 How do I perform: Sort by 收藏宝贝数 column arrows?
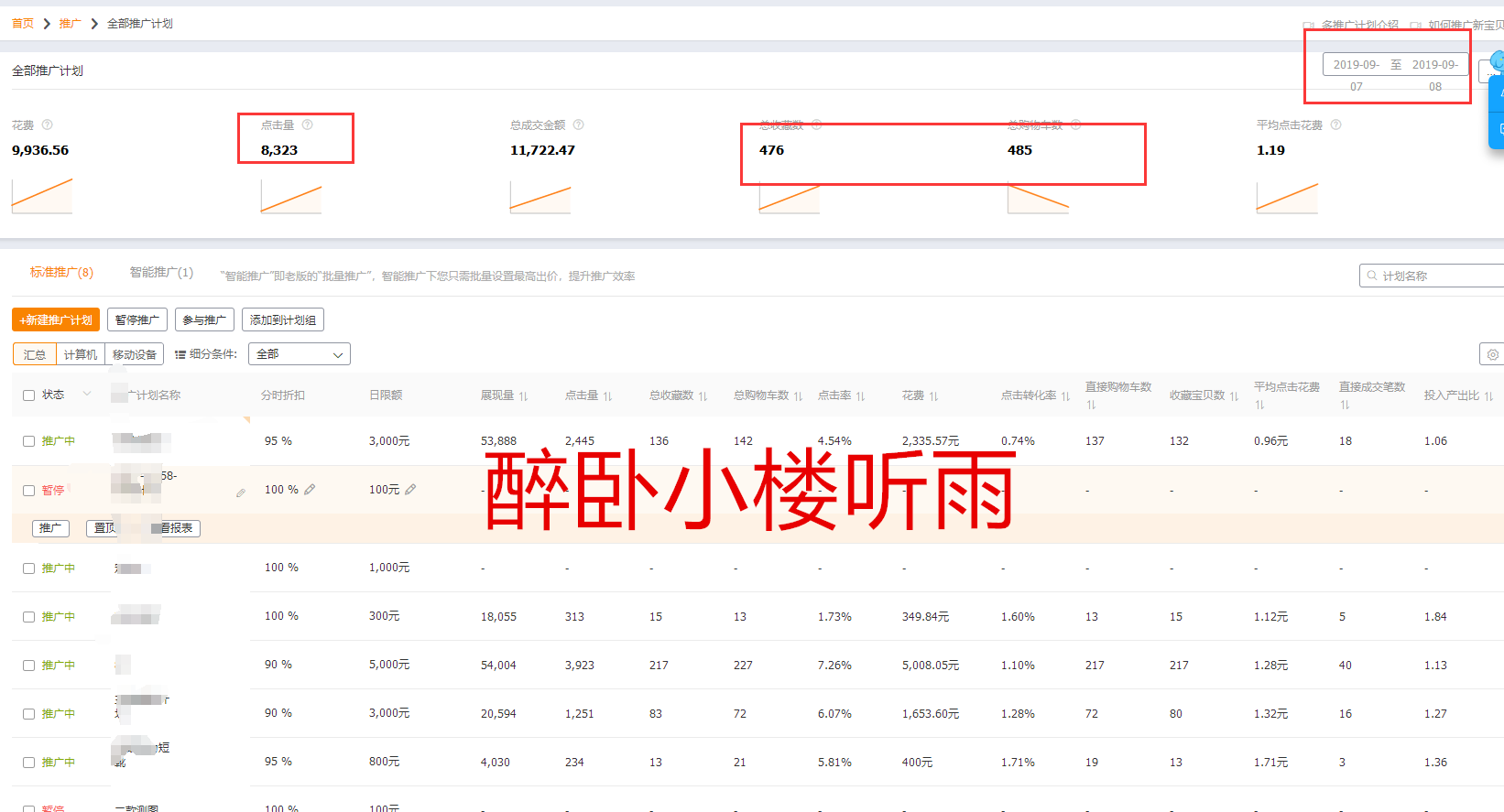[1235, 396]
